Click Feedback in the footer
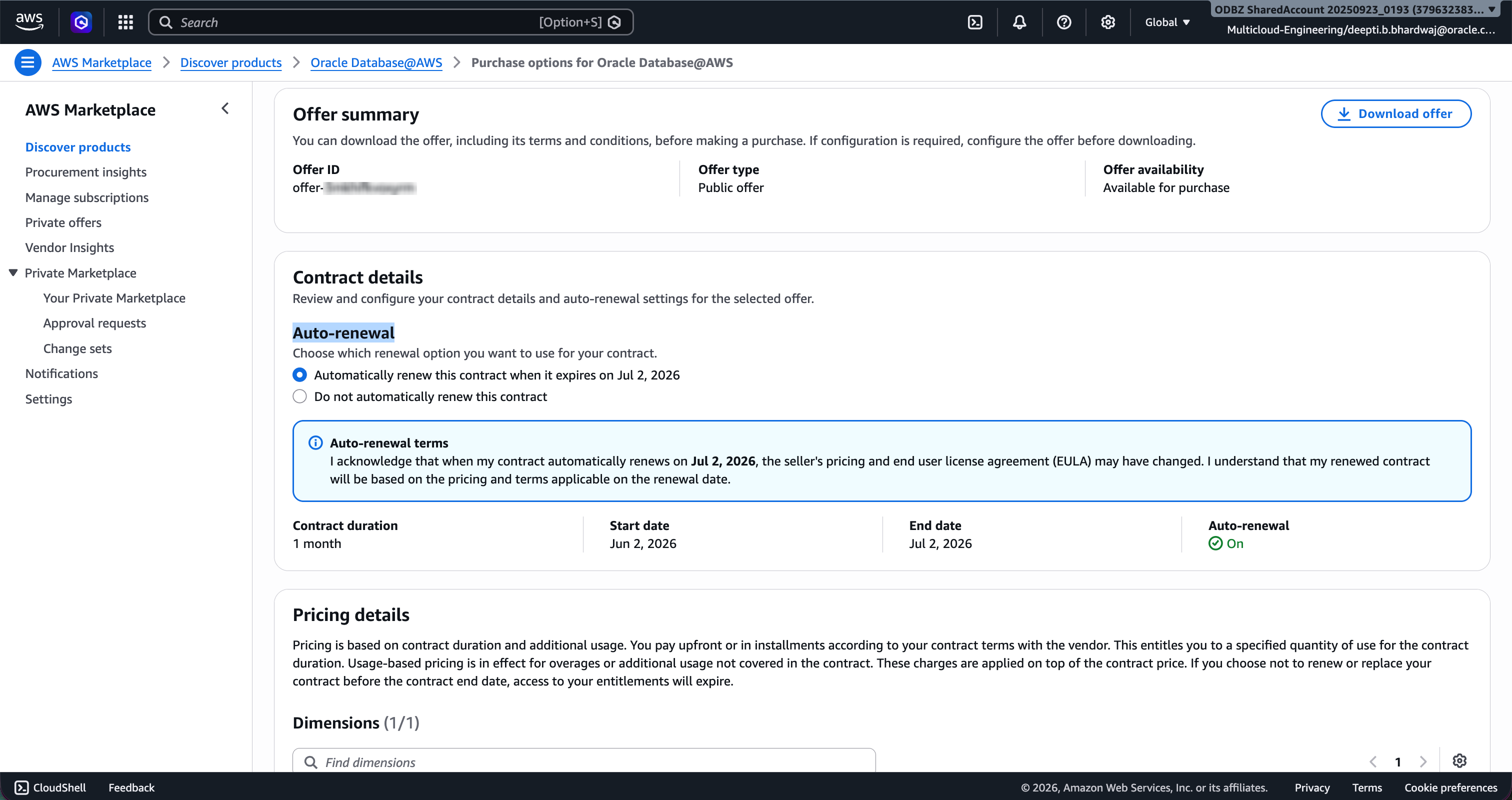 pyautogui.click(x=131, y=787)
